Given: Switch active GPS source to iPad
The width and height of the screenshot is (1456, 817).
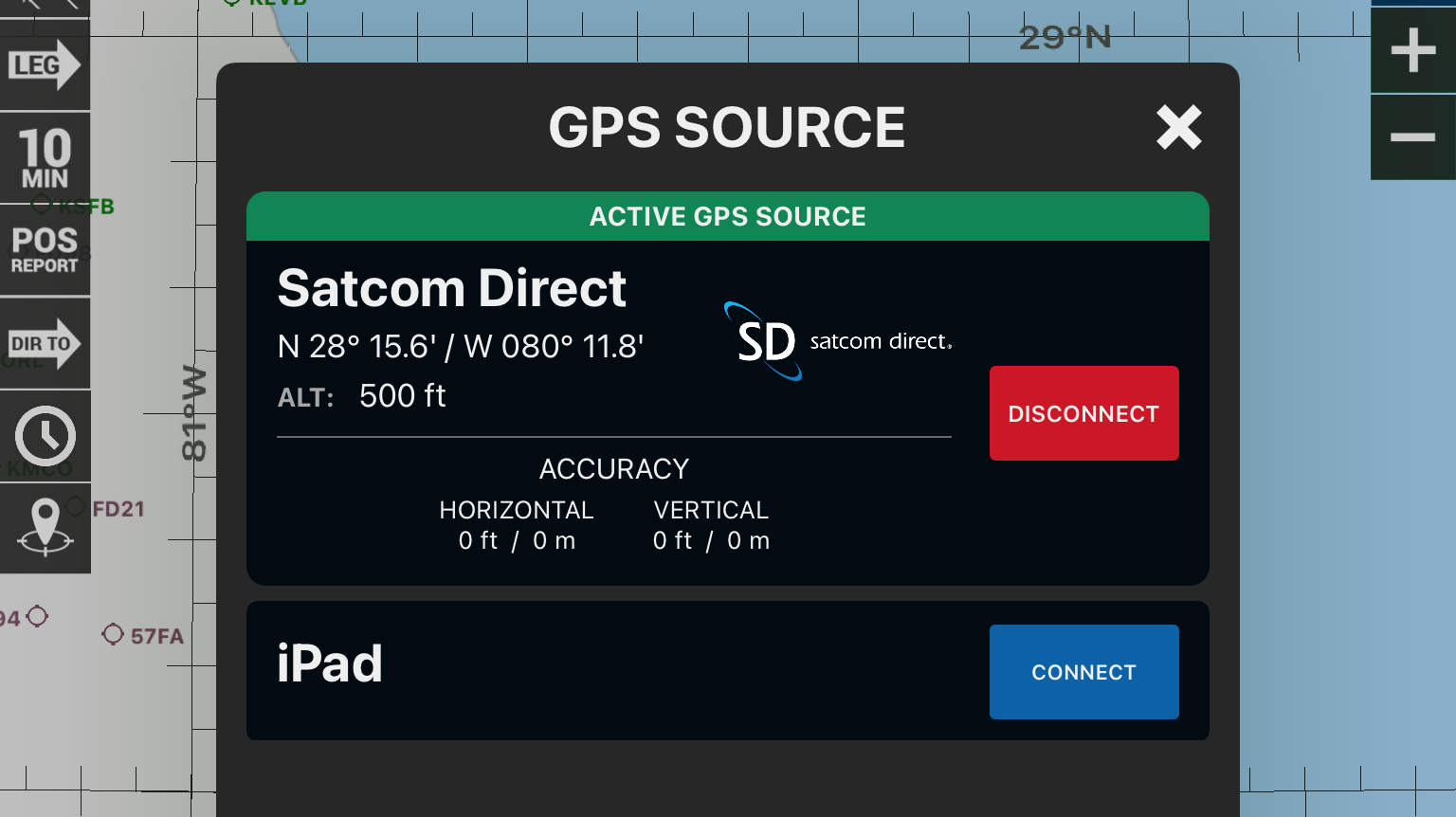Looking at the screenshot, I should (1083, 672).
